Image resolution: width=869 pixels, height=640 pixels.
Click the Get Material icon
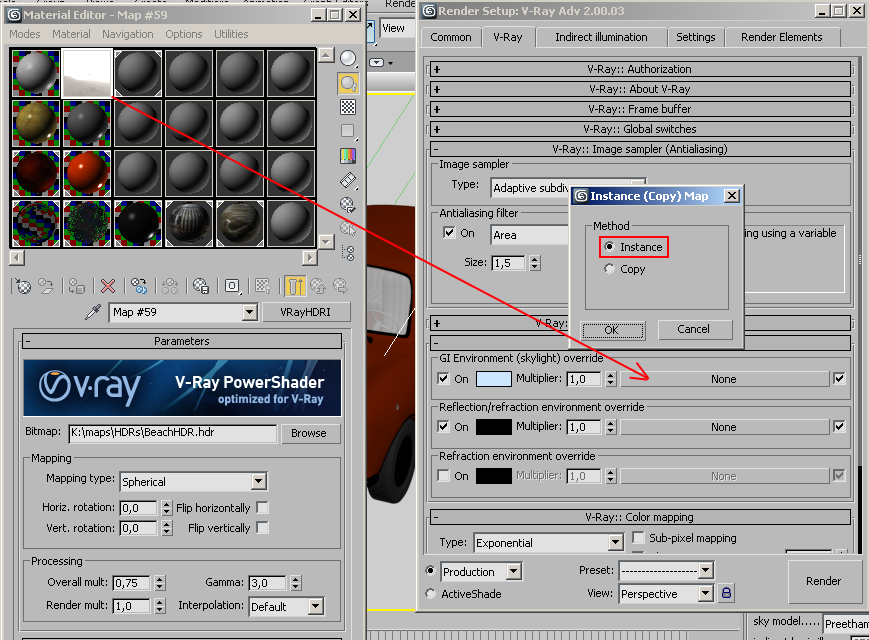23,286
